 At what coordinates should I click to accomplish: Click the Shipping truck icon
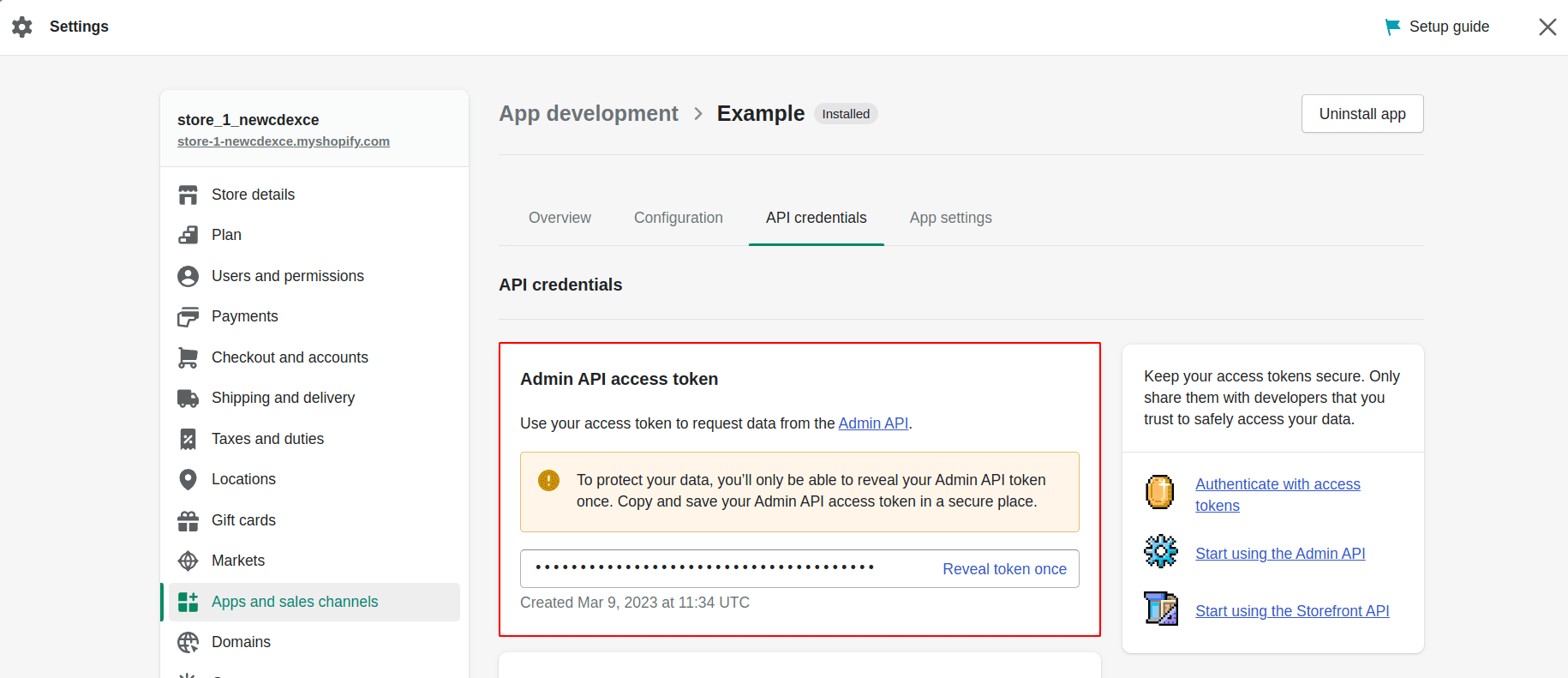tap(188, 398)
